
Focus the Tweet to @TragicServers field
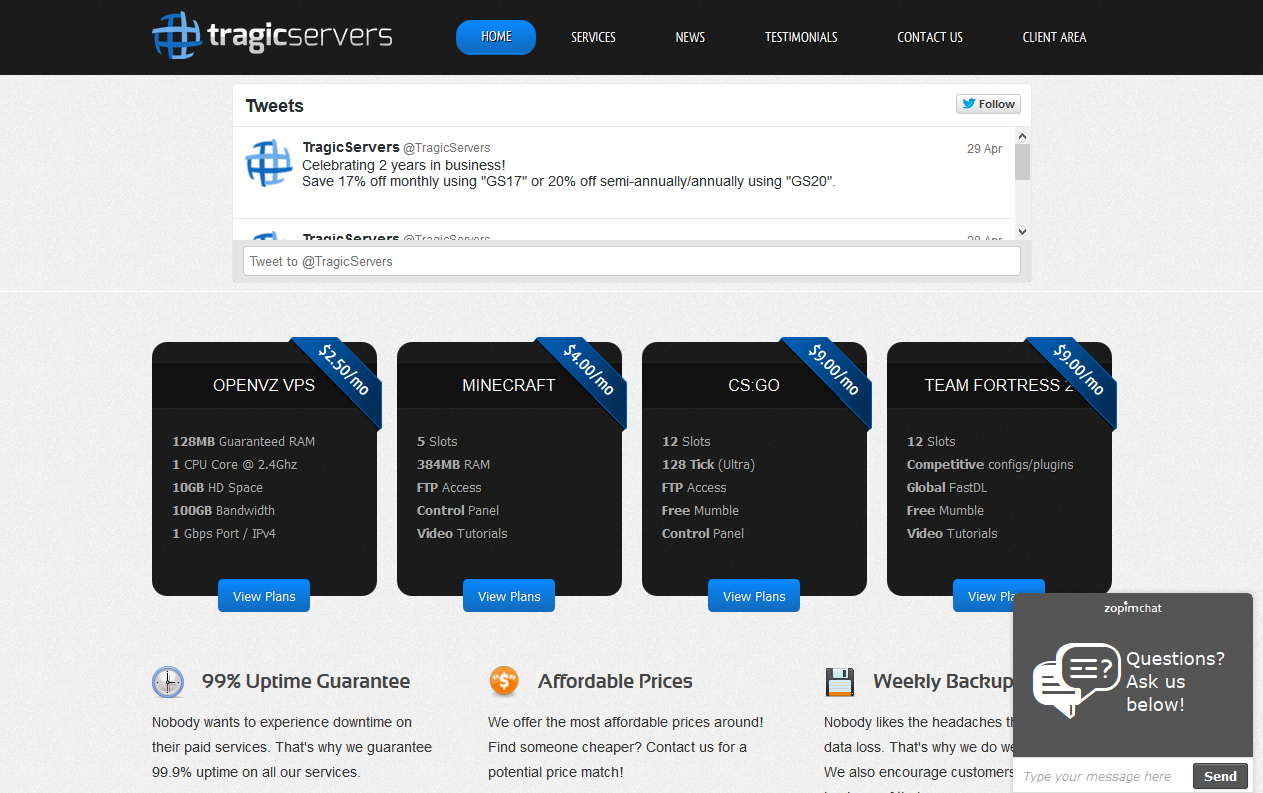(x=632, y=261)
